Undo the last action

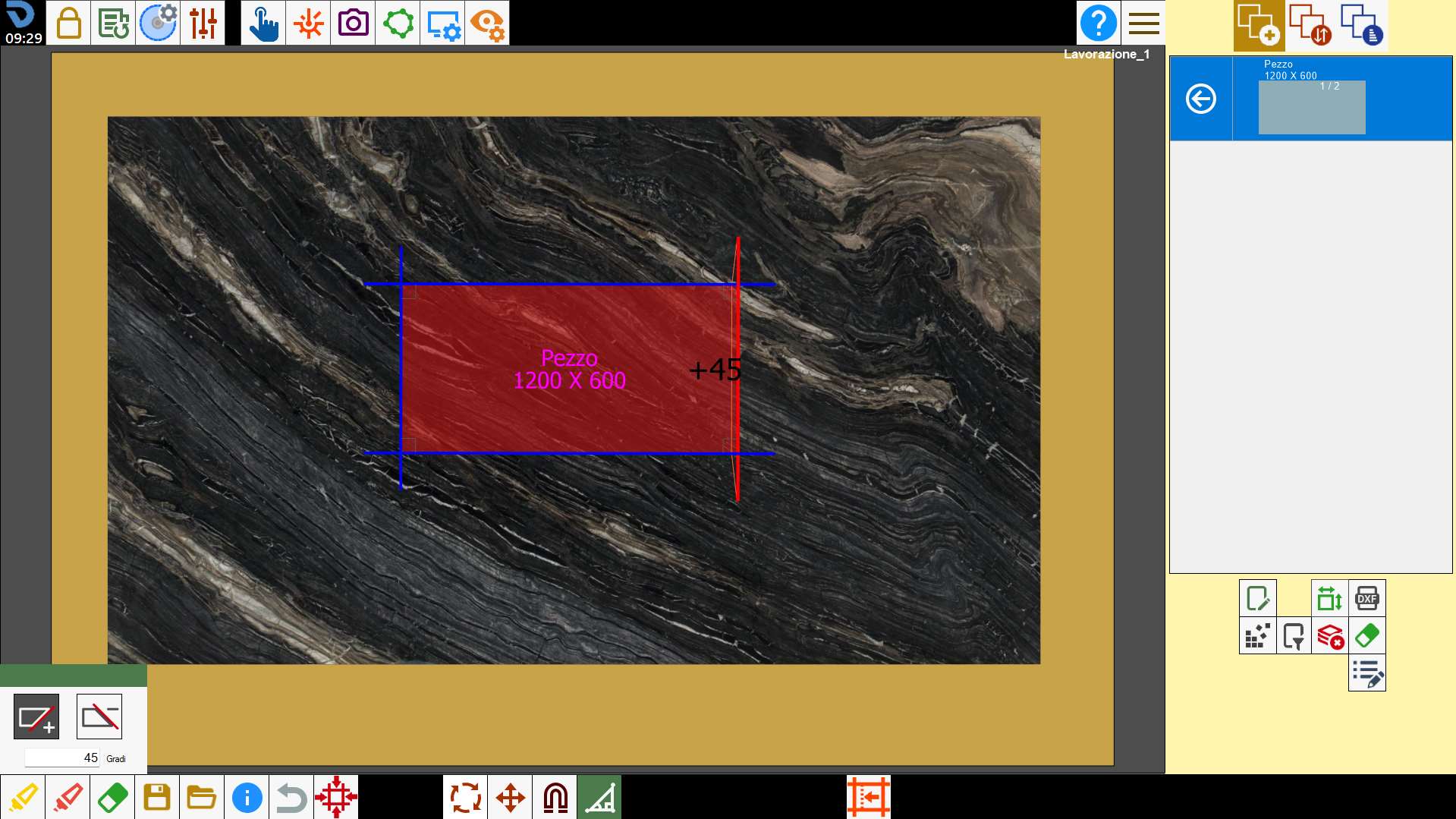(291, 797)
